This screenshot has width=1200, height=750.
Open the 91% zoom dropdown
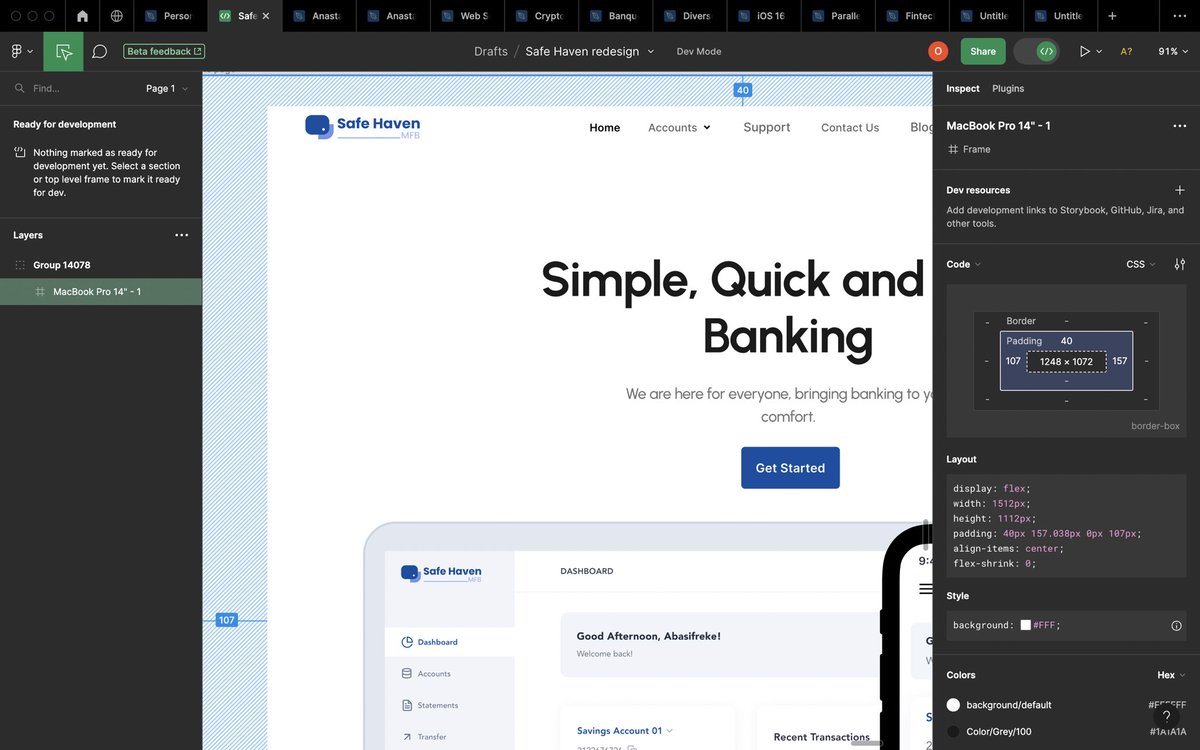1174,51
